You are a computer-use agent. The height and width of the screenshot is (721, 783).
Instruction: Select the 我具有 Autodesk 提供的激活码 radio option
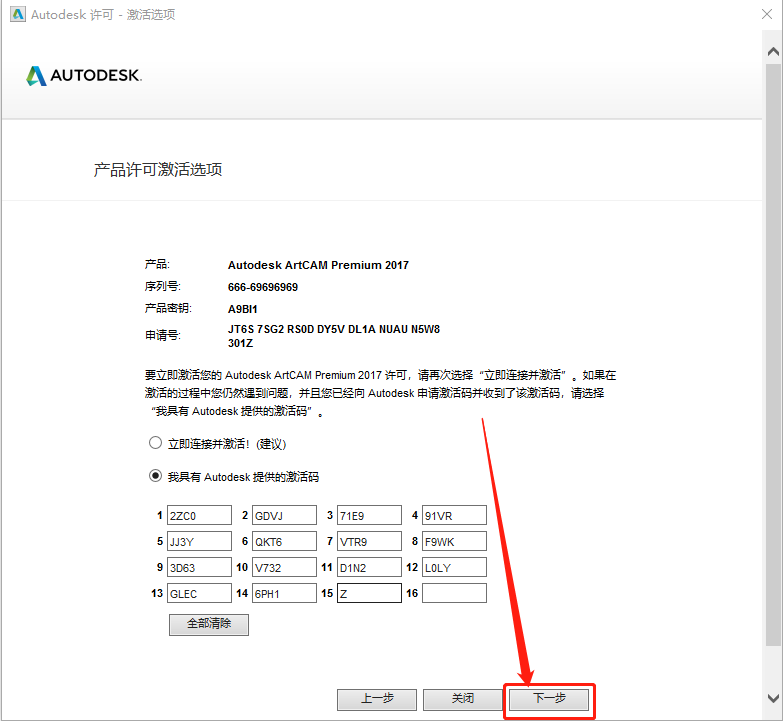[155, 476]
